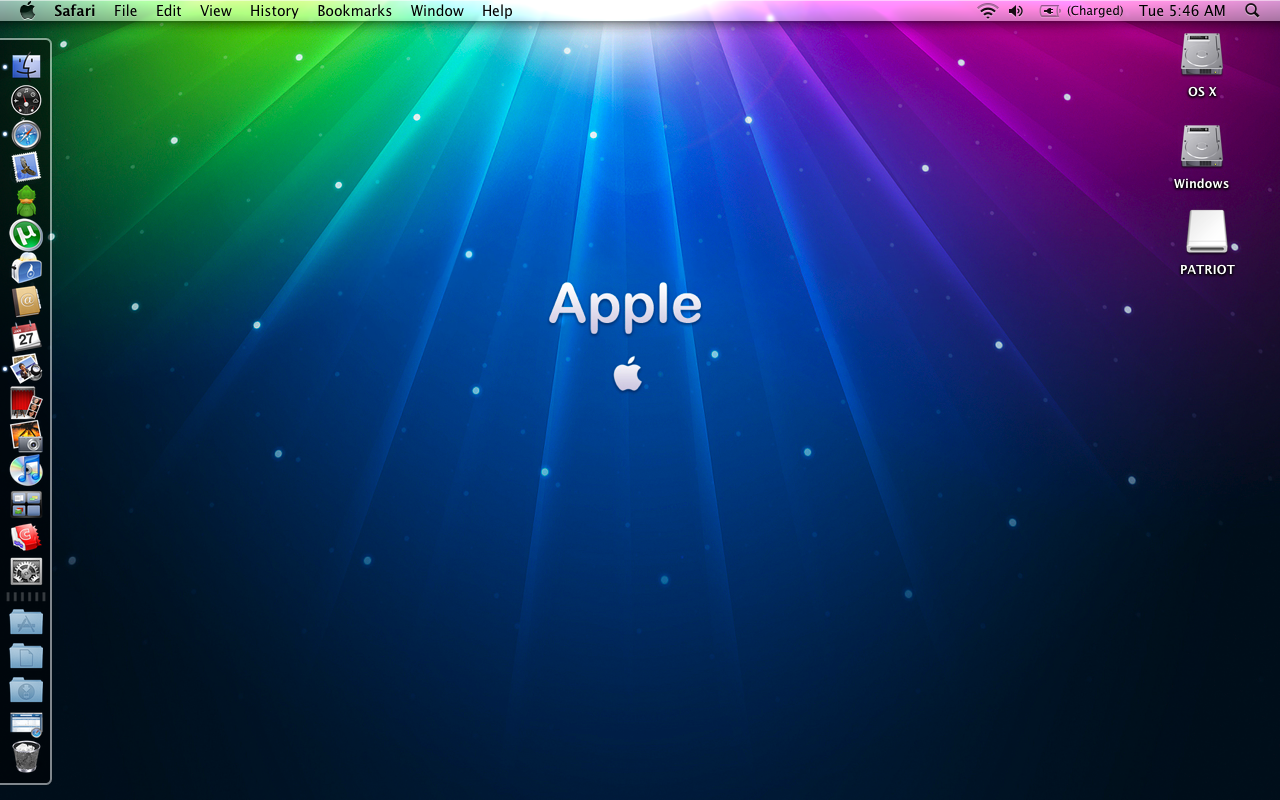Launch iCal calendar showing 27
The image size is (1280, 800).
[x=26, y=336]
